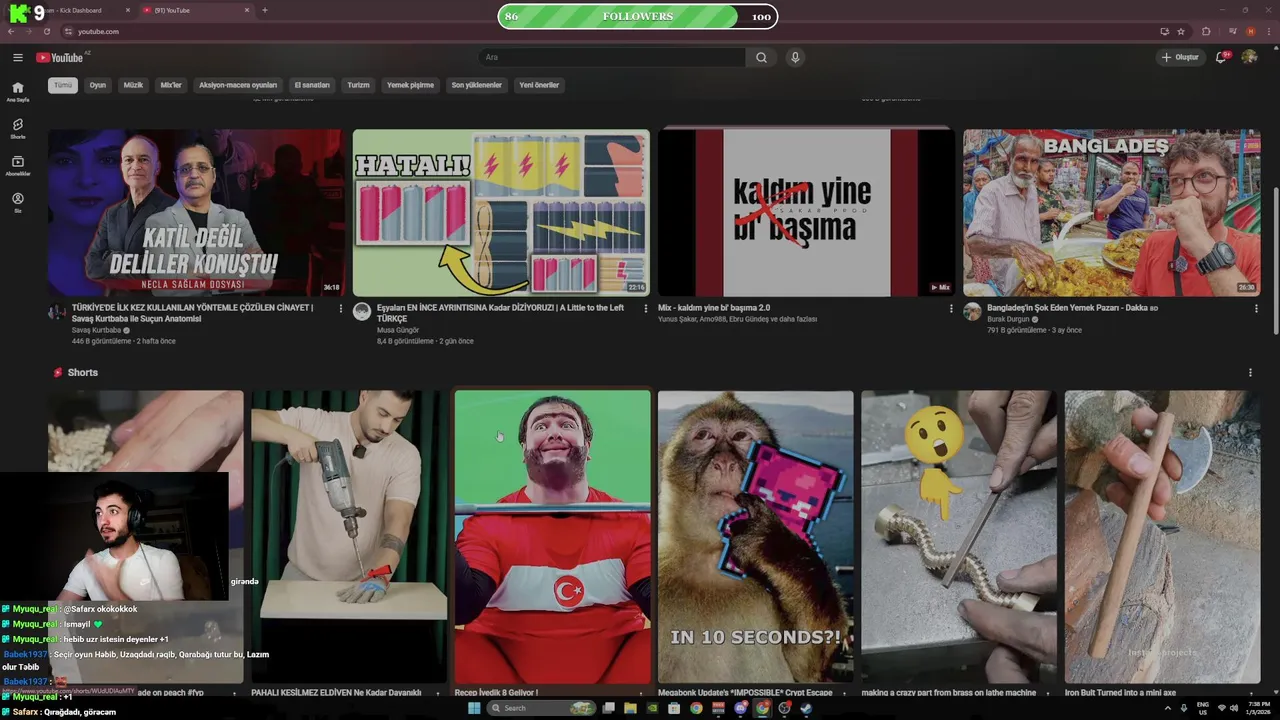This screenshot has width=1280, height=720.
Task: Click the Oluştur create button
Action: pos(1180,57)
